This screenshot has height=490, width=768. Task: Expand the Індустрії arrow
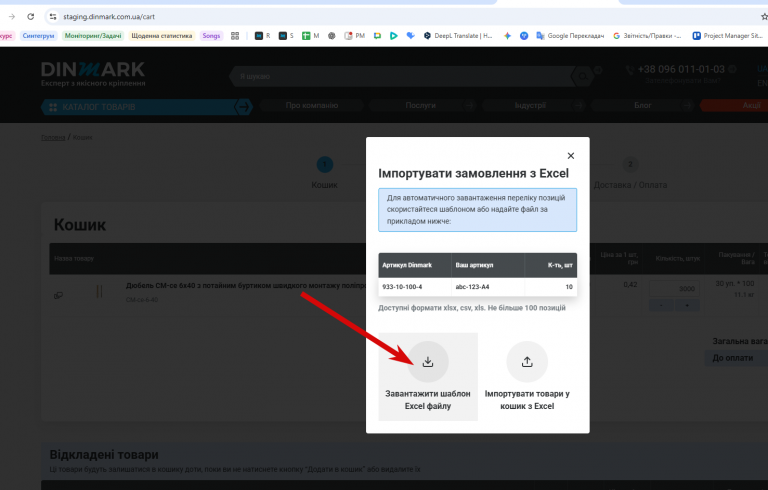click(x=578, y=105)
